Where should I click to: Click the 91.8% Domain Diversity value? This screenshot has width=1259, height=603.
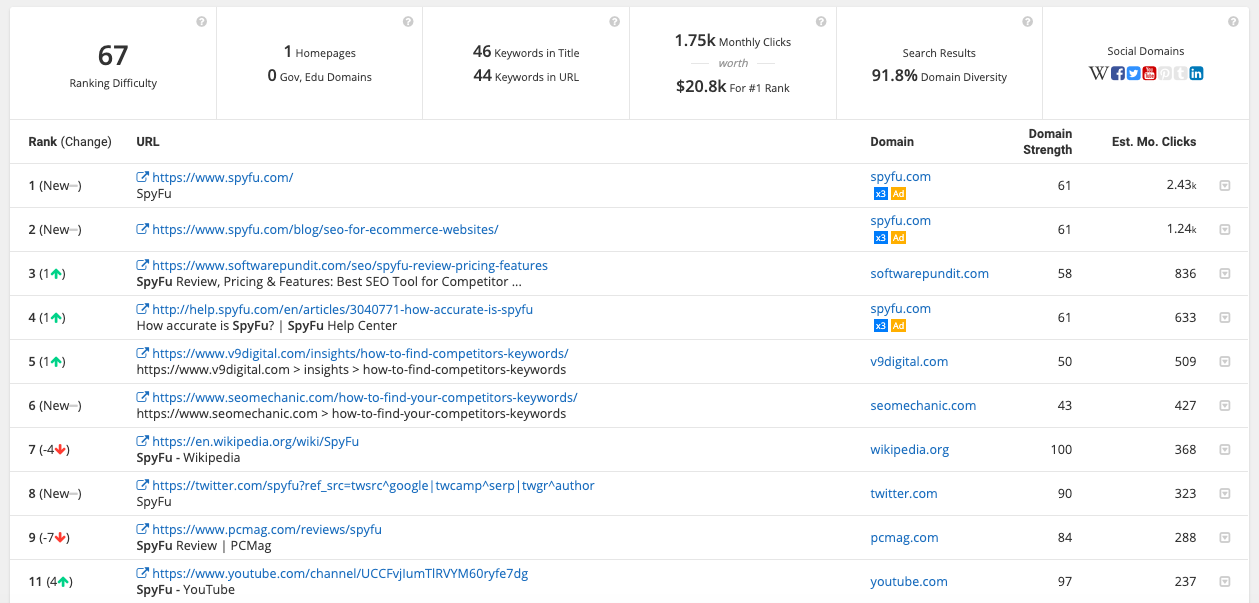(939, 76)
